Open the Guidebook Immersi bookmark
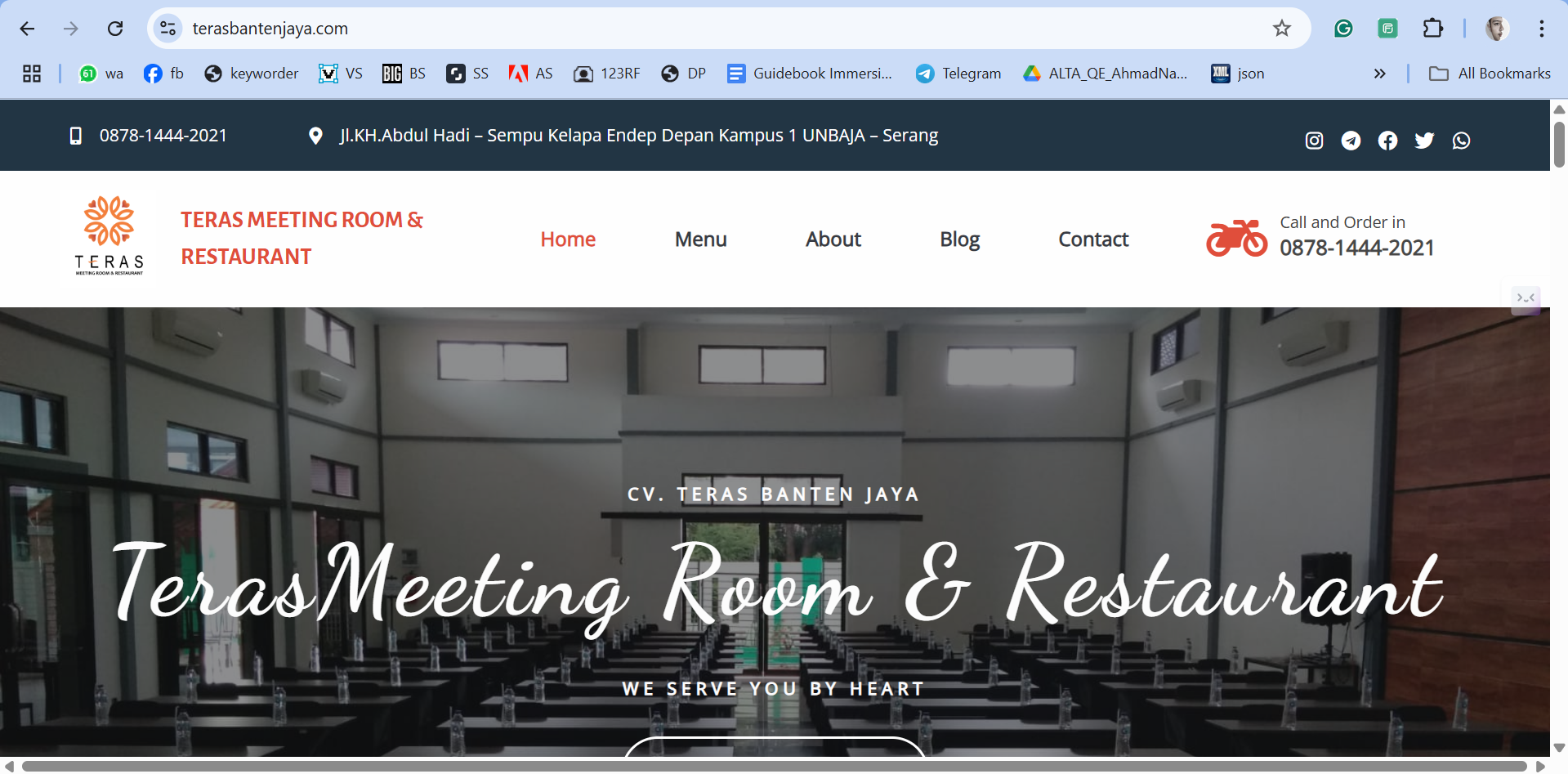Viewport: 1568px width, 774px height. (x=810, y=74)
